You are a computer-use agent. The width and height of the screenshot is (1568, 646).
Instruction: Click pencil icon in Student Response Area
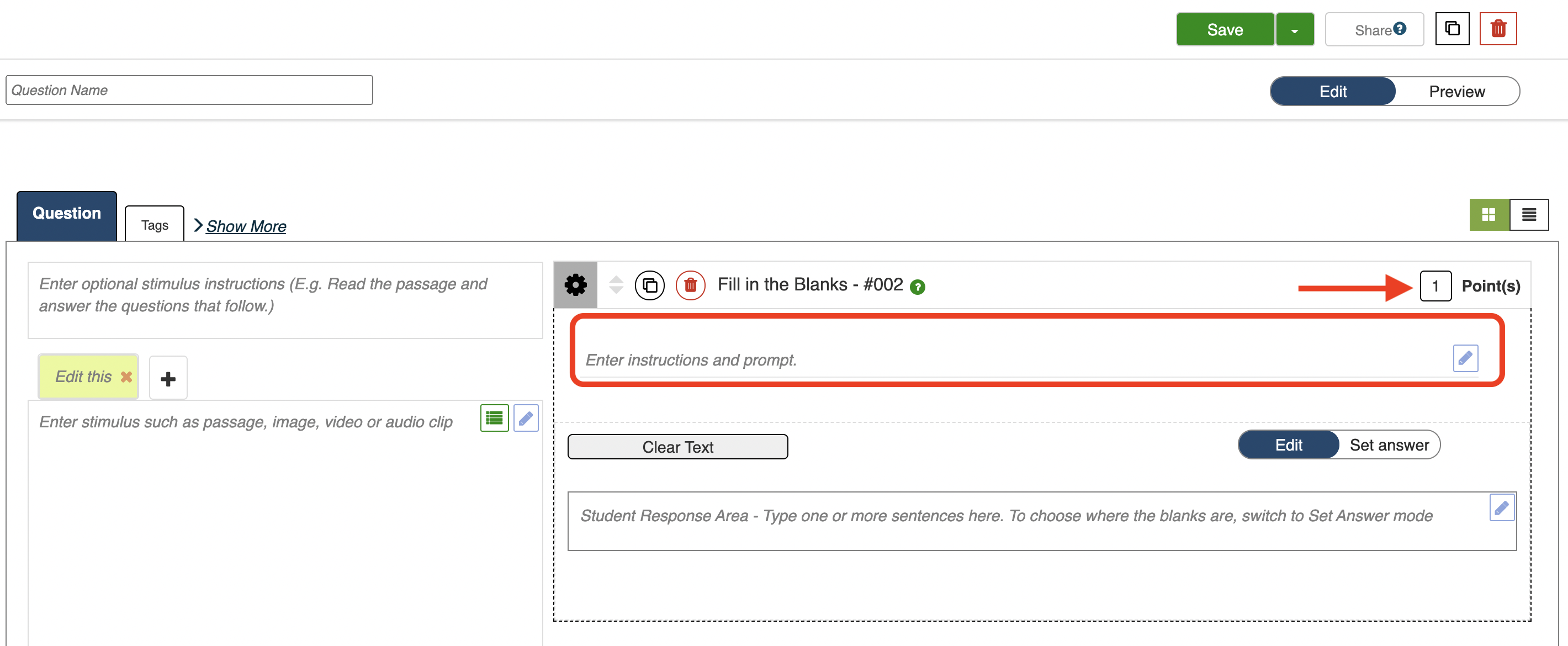1502,507
